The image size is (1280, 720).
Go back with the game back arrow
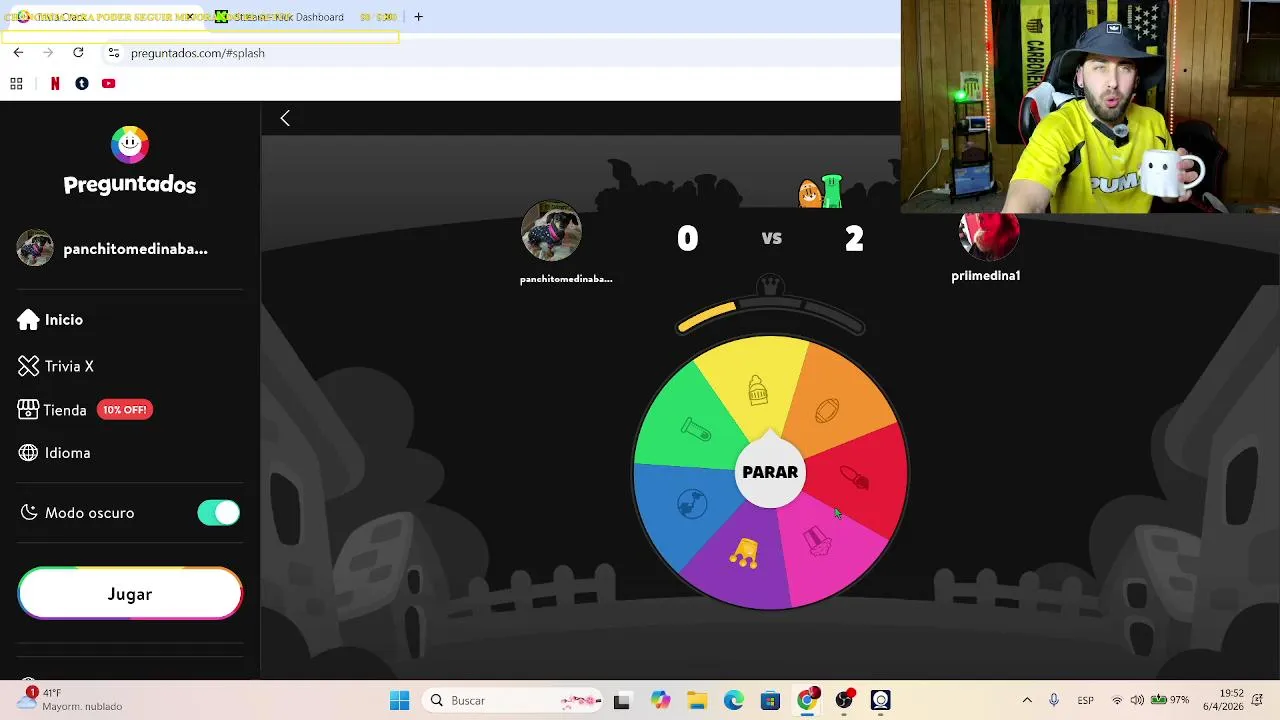pos(285,118)
